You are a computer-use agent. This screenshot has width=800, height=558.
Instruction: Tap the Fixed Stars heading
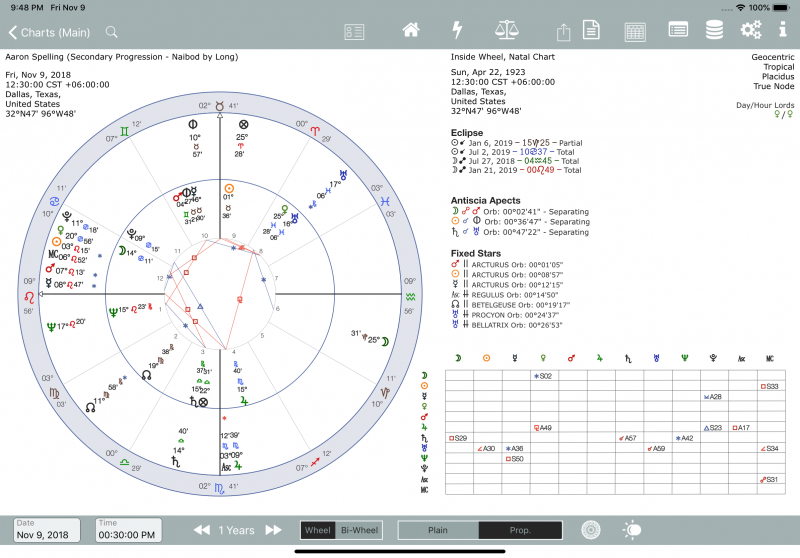[476, 253]
